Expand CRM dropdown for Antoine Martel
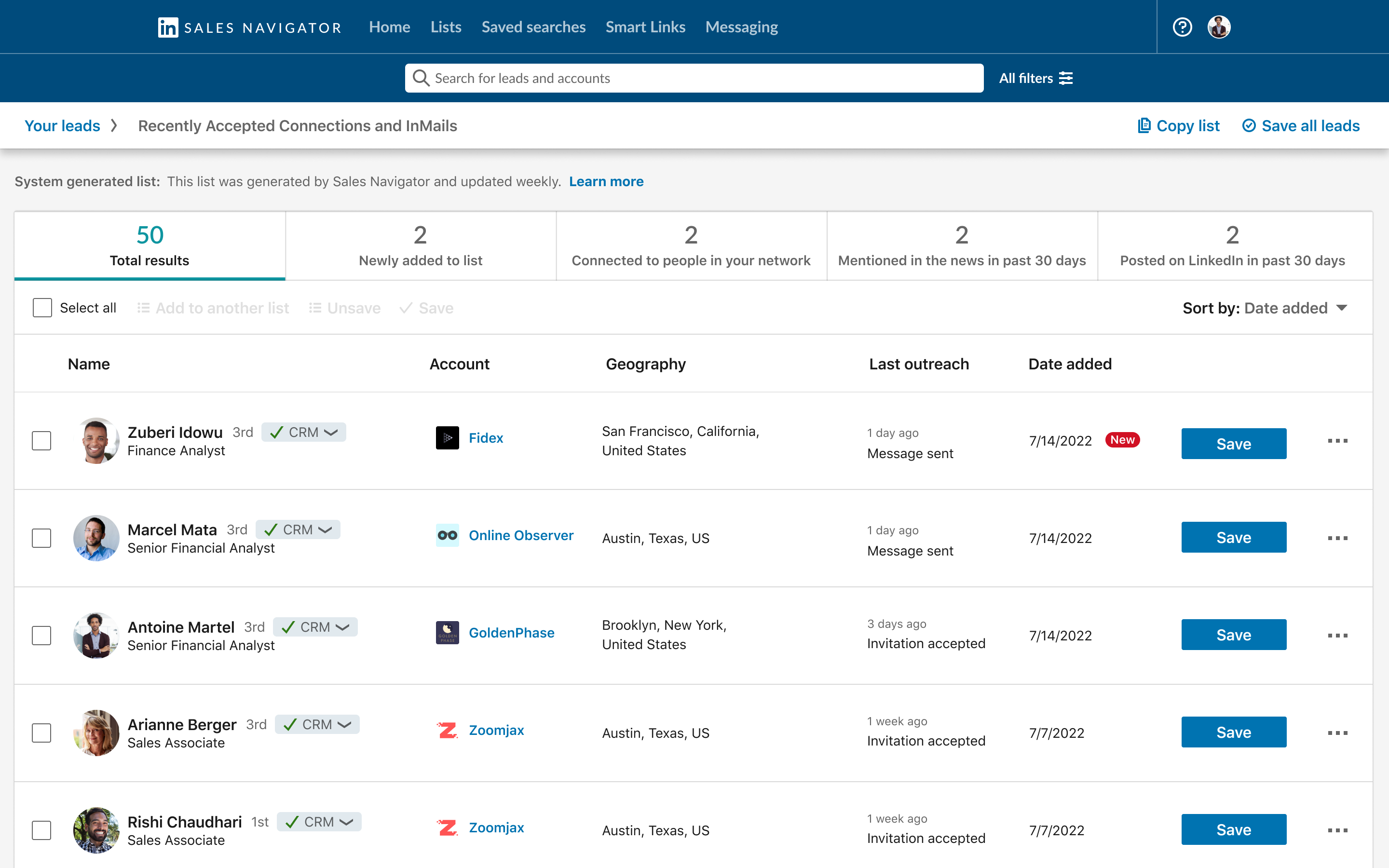 coord(315,627)
